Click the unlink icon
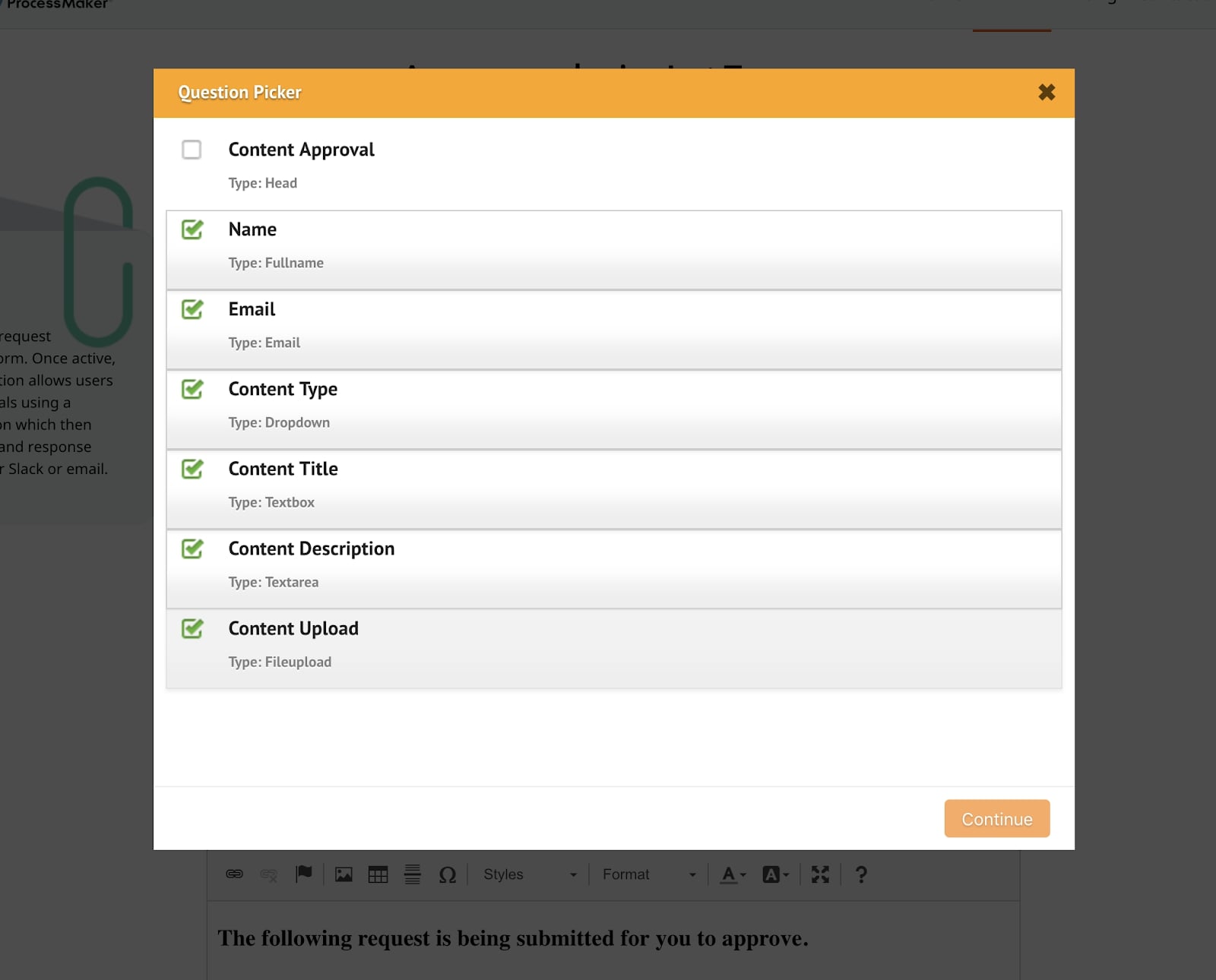This screenshot has height=980, width=1216. point(268,874)
